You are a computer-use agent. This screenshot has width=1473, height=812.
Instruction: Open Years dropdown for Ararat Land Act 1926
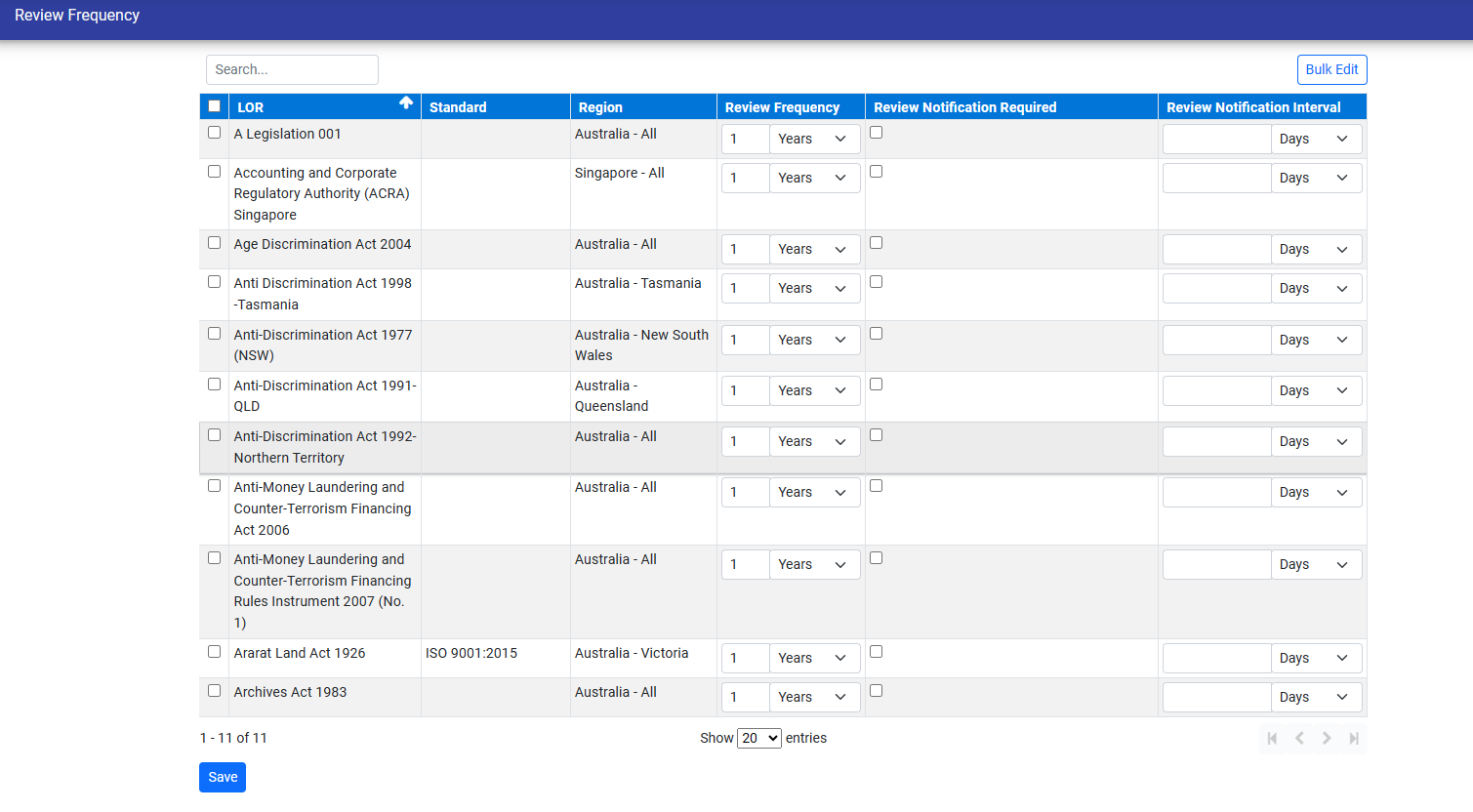pyautogui.click(x=814, y=659)
